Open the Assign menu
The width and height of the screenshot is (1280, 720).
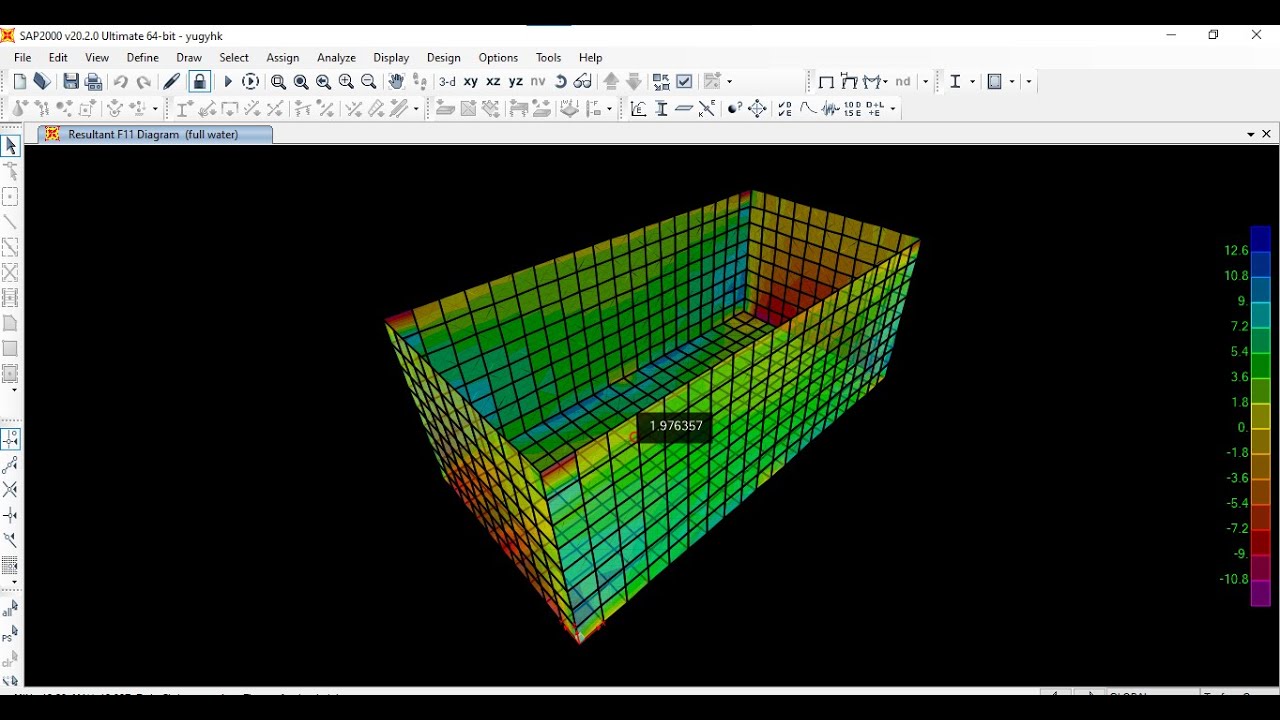pos(283,58)
